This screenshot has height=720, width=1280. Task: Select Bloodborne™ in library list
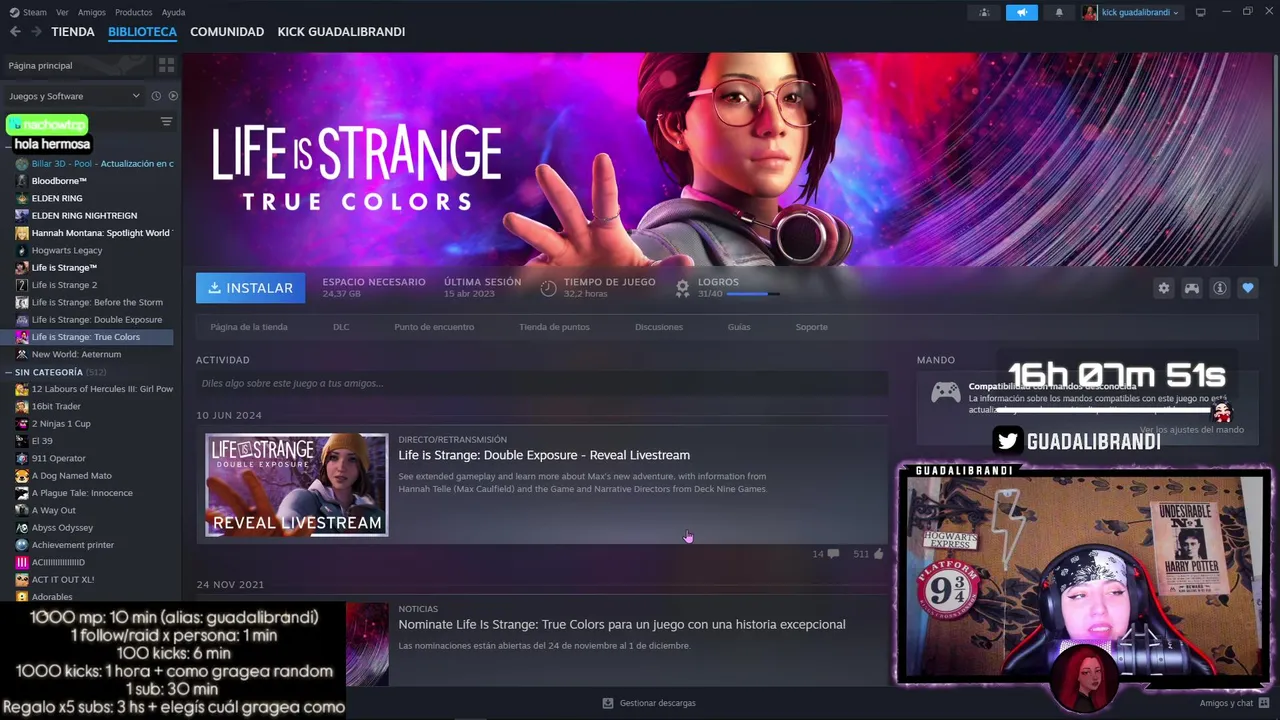coord(59,181)
